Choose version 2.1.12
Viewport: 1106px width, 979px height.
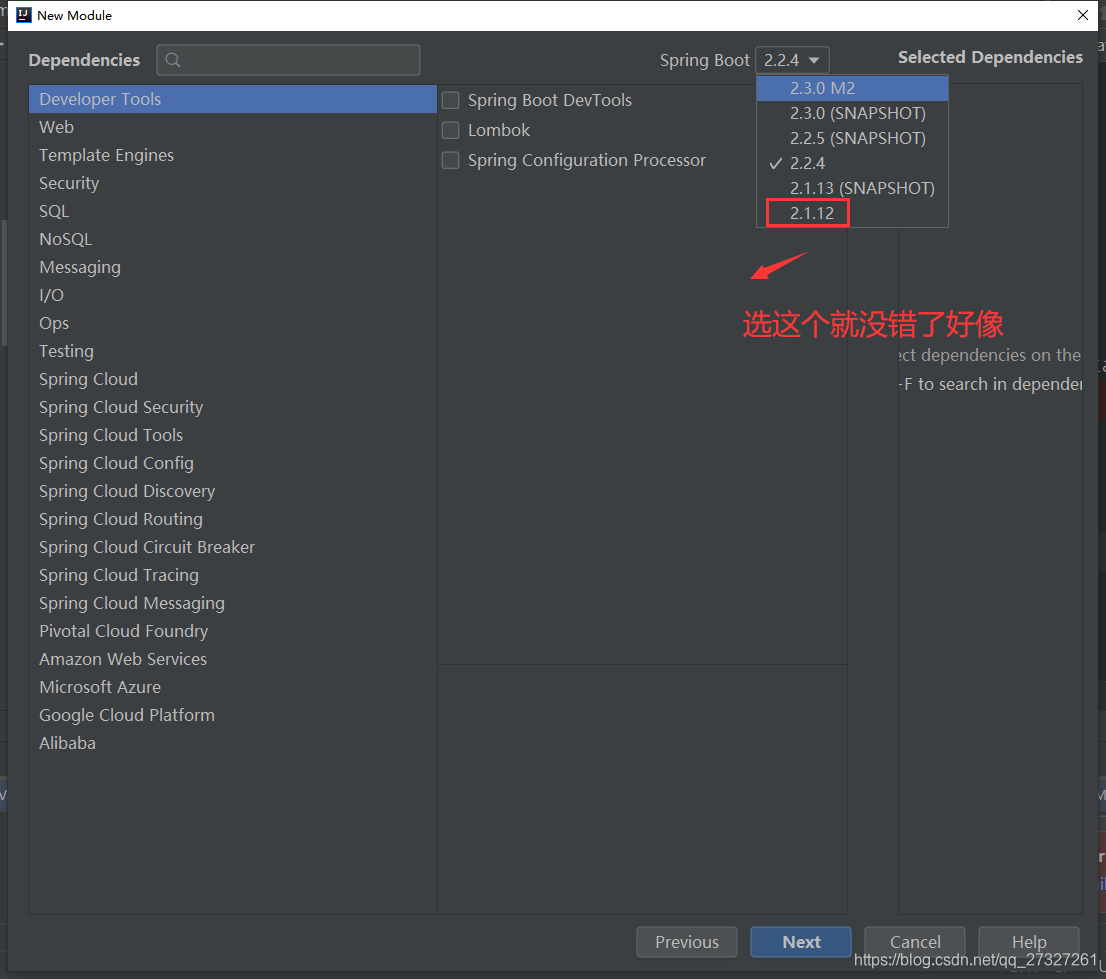click(852, 213)
